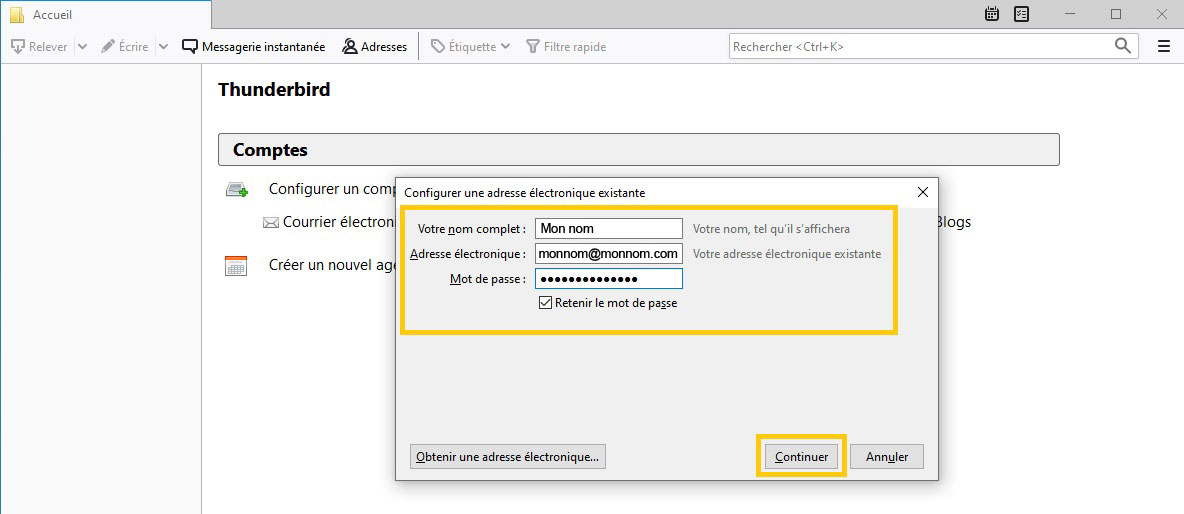
Task: Click the Adresse électronique field
Action: coord(609,254)
